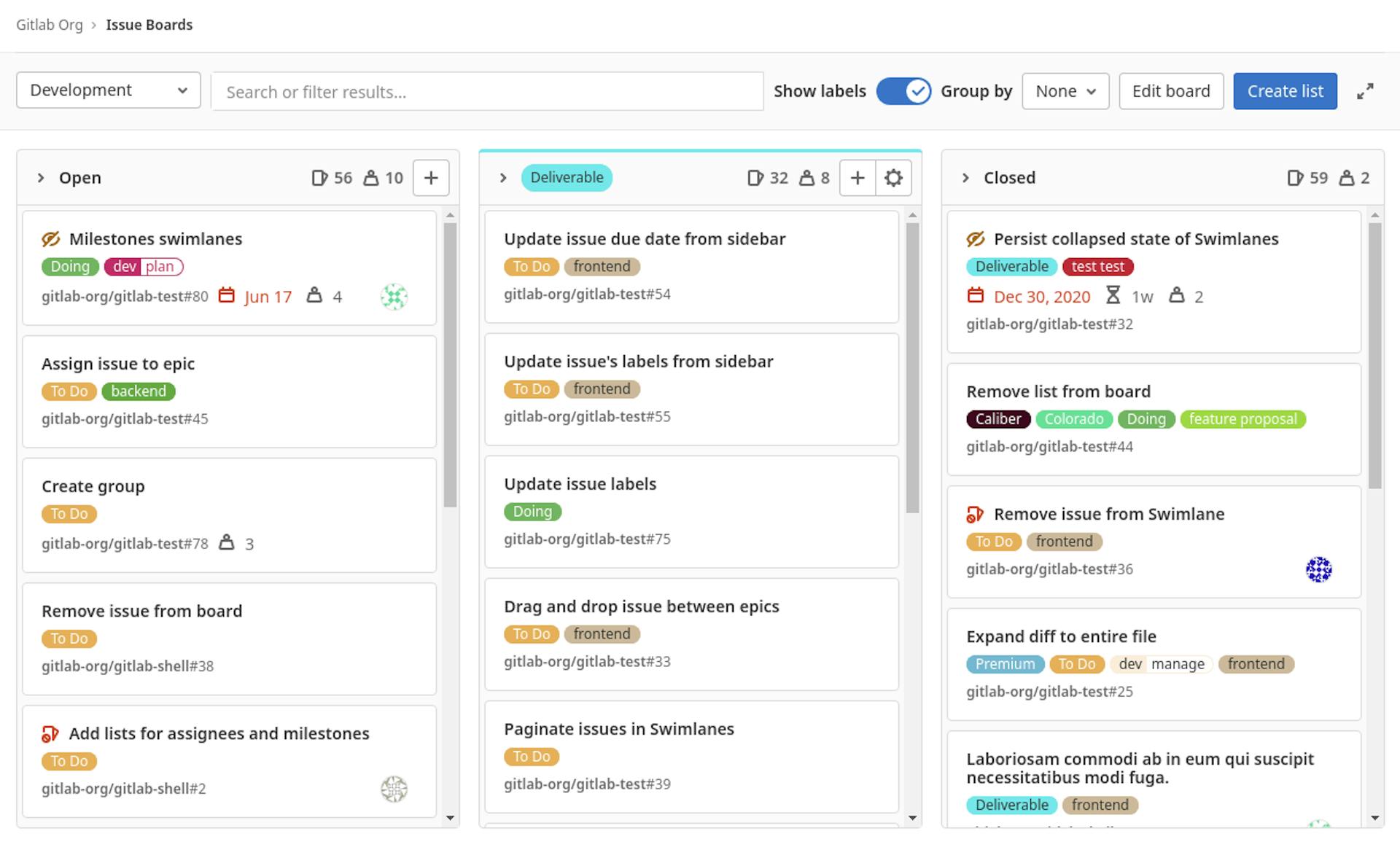Select the confidential eye icon on Milestones swimlanes
This screenshot has height=847, width=1400.
click(50, 238)
